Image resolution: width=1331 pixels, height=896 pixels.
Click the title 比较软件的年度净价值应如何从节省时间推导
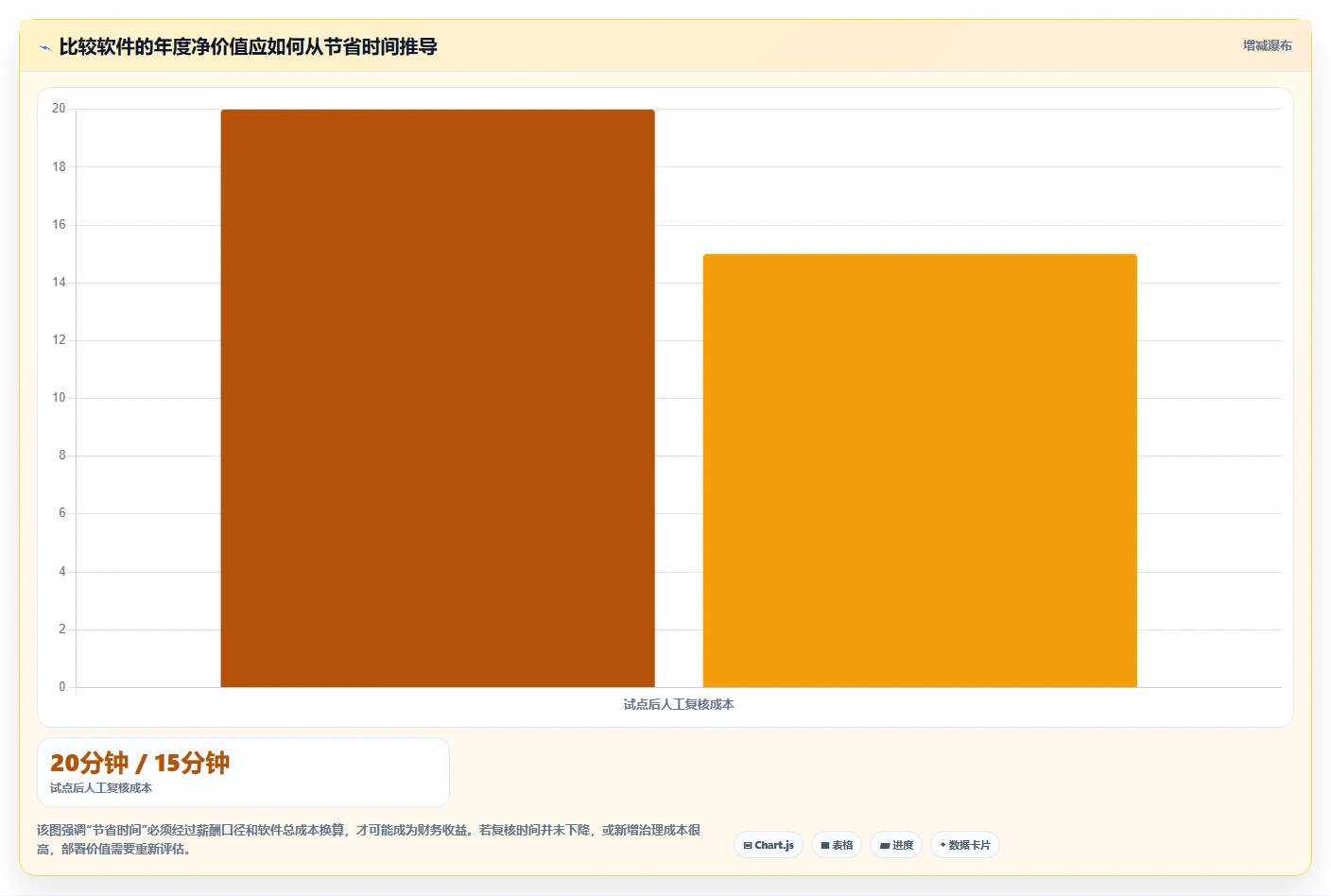tap(248, 46)
